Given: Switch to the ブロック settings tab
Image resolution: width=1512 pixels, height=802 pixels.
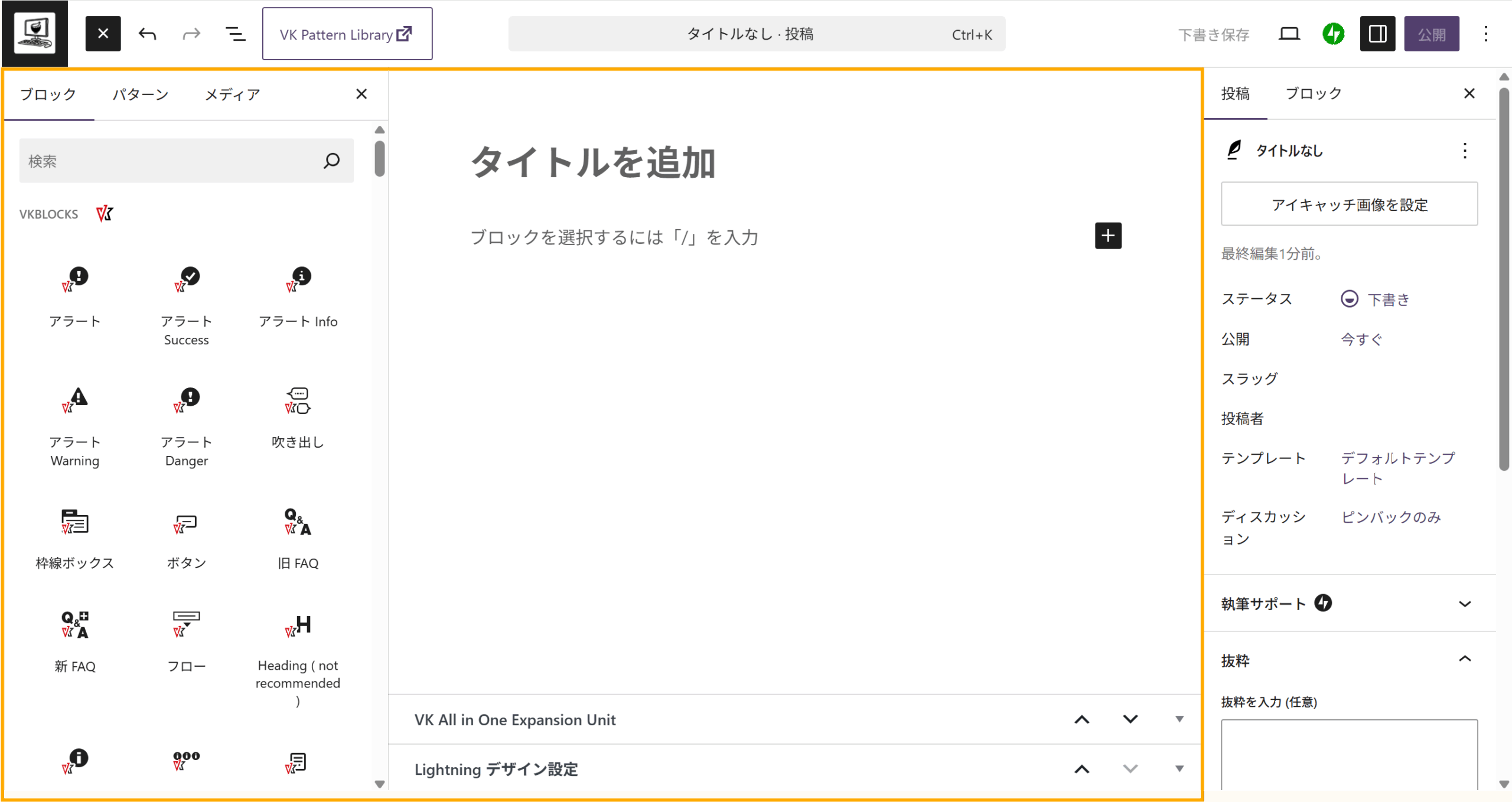Looking at the screenshot, I should pos(1314,93).
